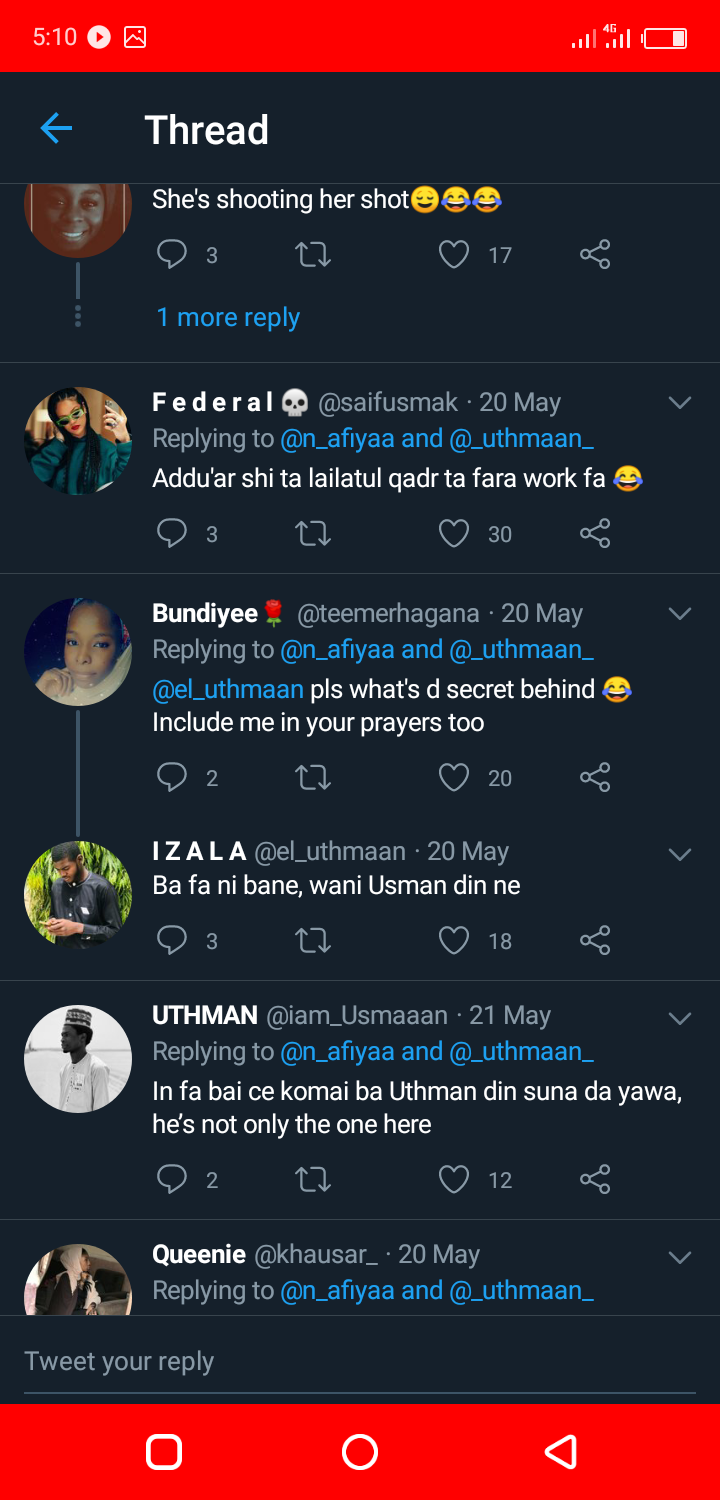Like the UTHMAN tweet with 12 likes
The width and height of the screenshot is (720, 1500).
(454, 1180)
